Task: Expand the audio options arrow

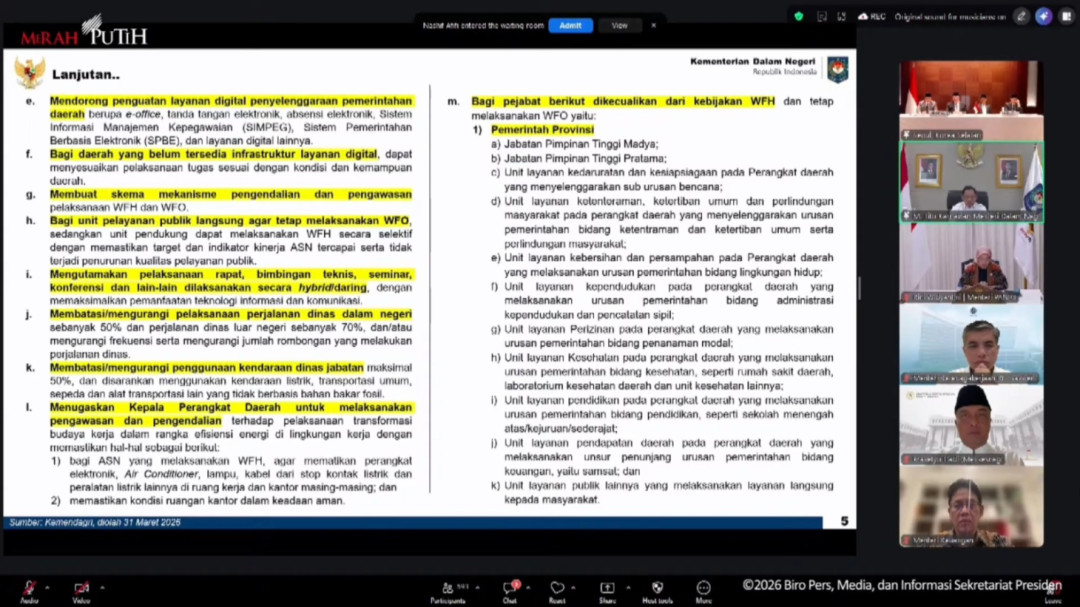Action: click(x=45, y=585)
